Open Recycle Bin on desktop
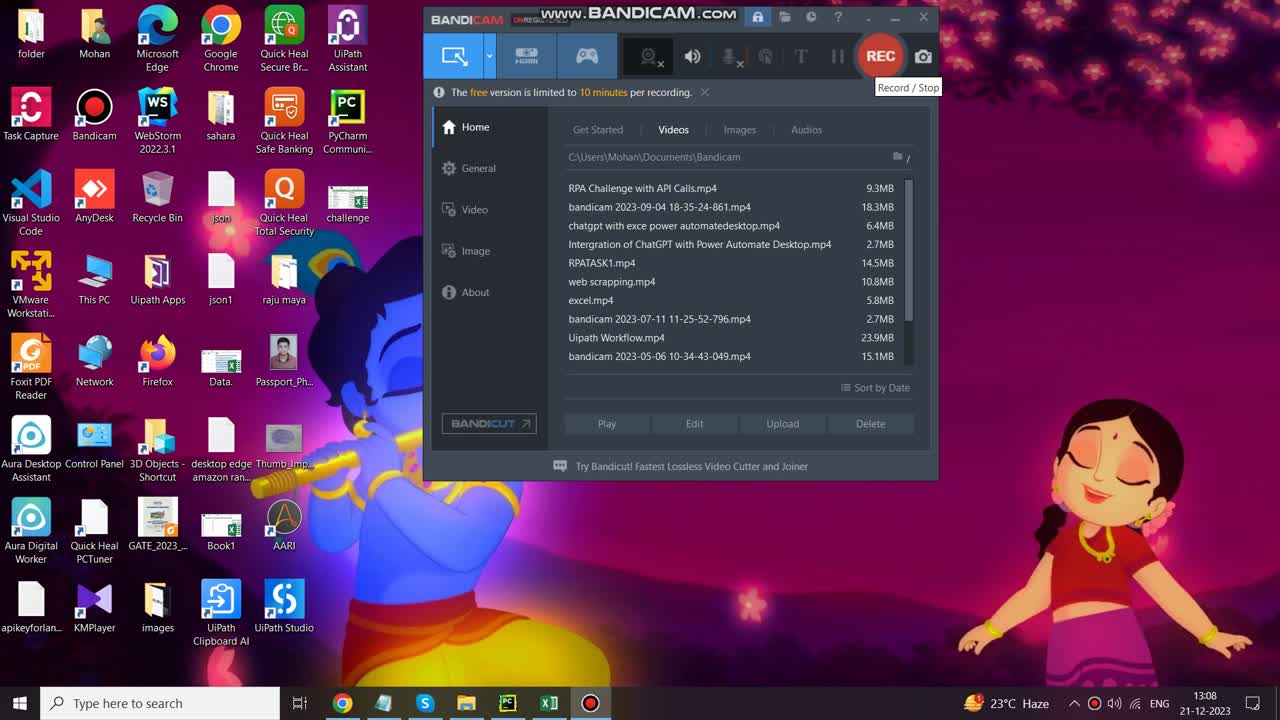 click(x=157, y=197)
